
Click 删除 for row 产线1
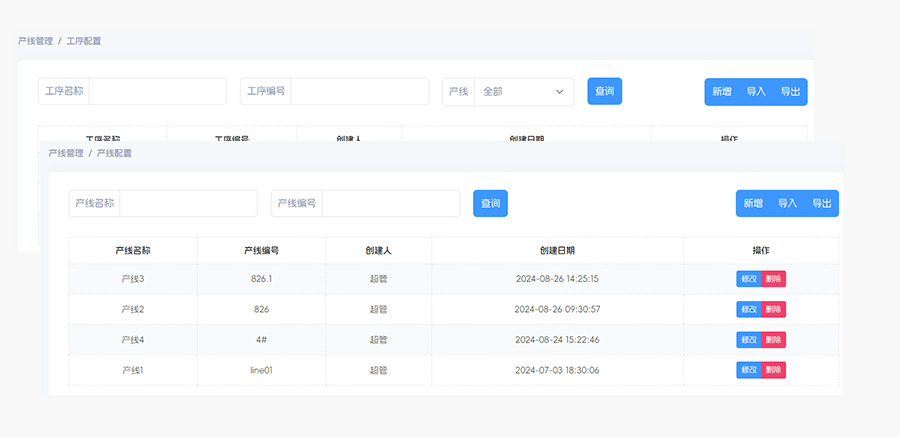(773, 370)
